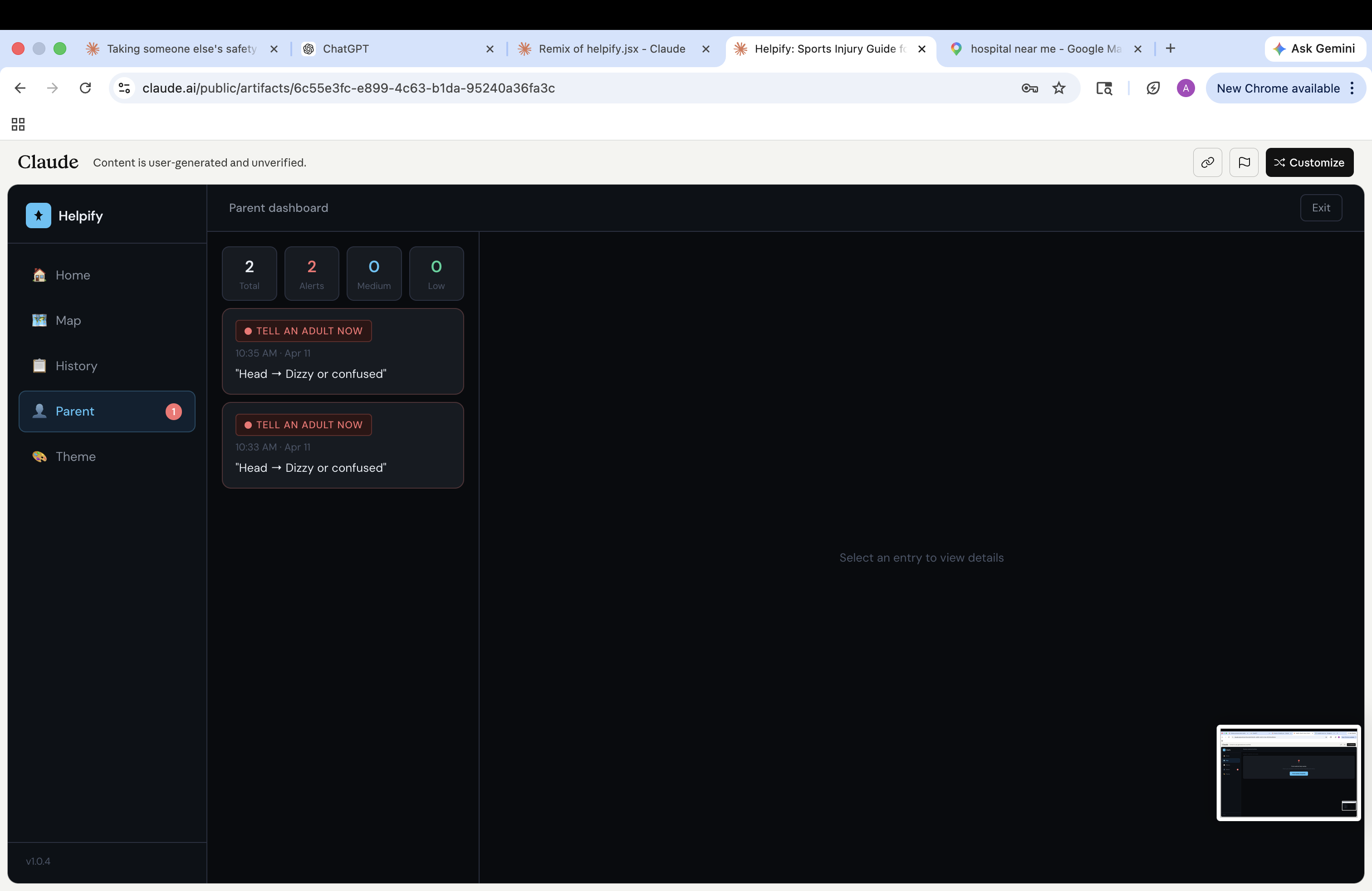
Task: Click the password key icon in address bar
Action: (x=1029, y=88)
